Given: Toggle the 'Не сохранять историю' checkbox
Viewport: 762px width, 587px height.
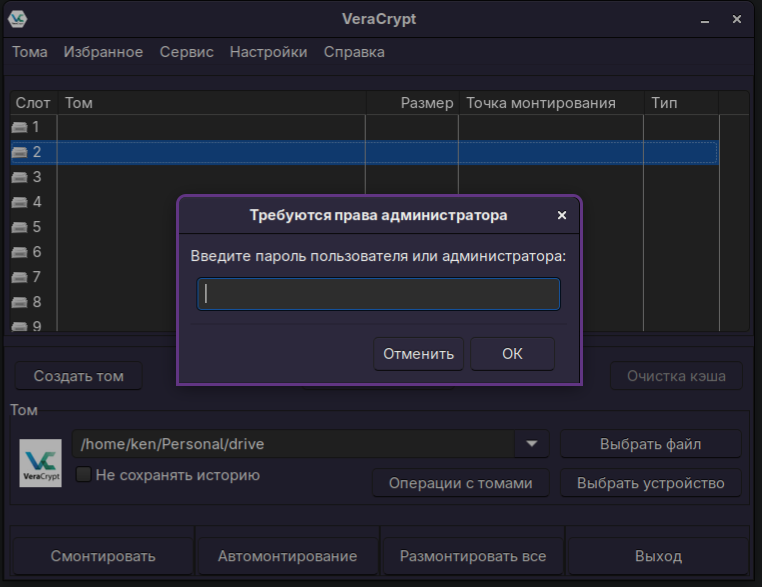Looking at the screenshot, I should point(84,474).
